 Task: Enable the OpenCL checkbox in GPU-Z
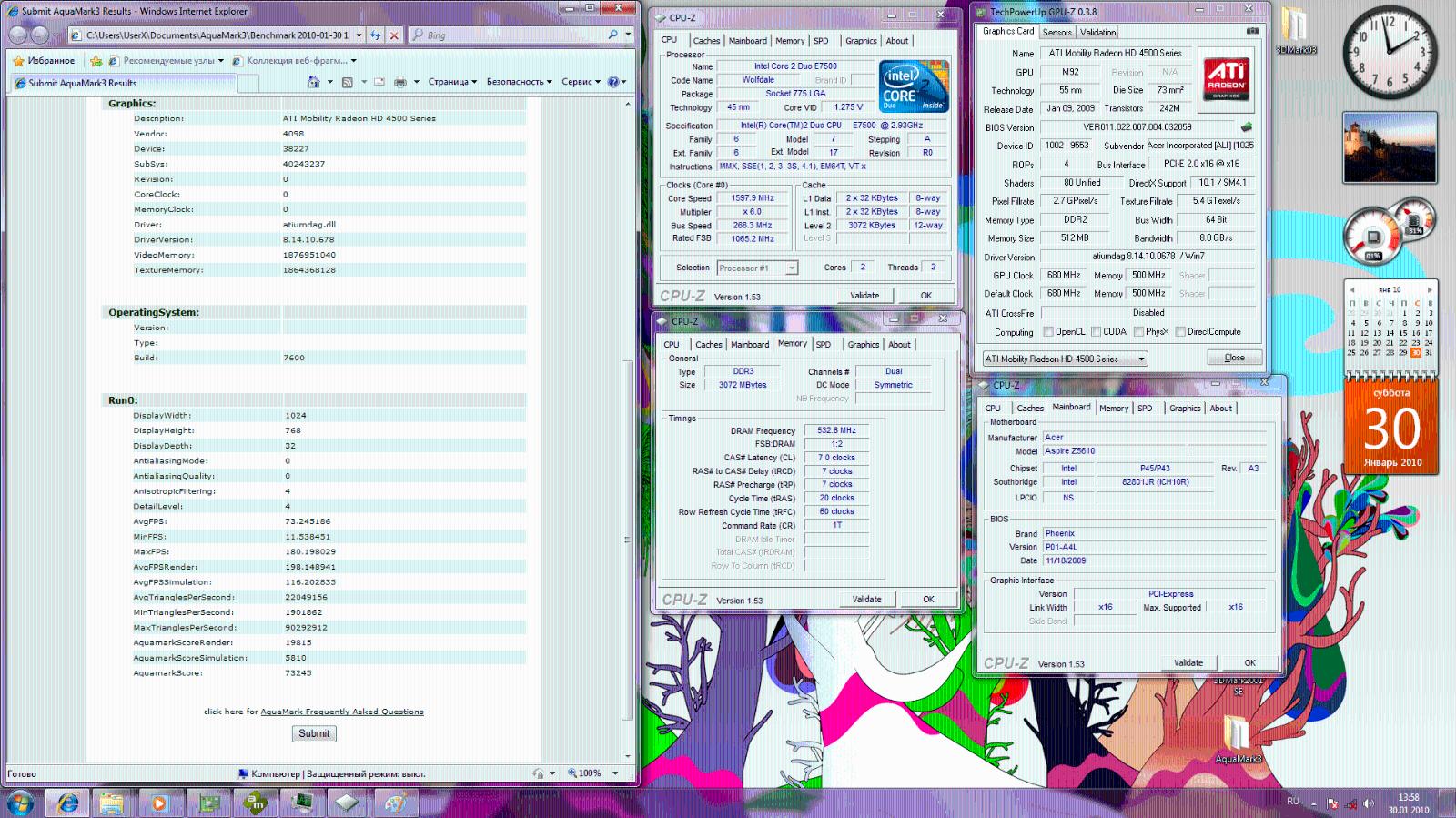1048,332
